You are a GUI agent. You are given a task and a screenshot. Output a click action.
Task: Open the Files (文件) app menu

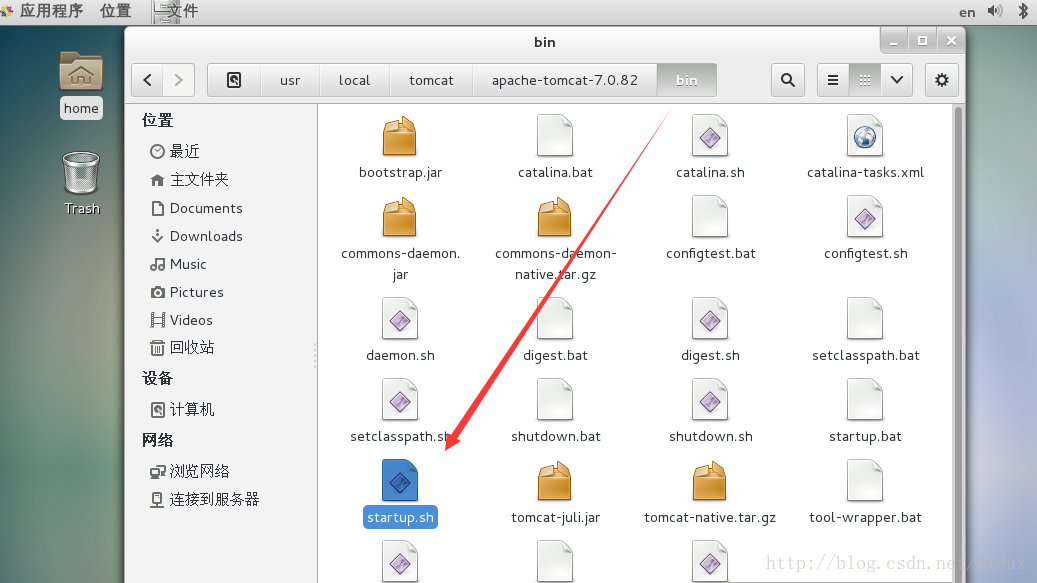(176, 11)
